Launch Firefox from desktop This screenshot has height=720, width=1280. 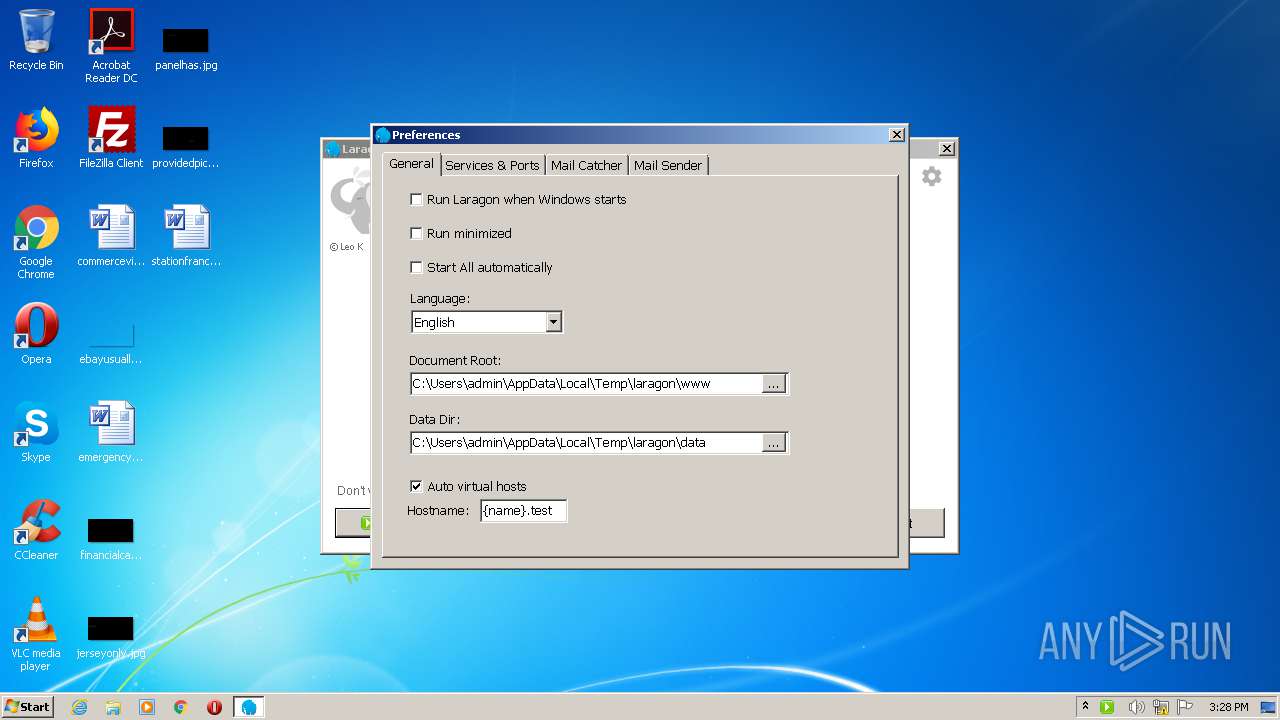point(36,137)
